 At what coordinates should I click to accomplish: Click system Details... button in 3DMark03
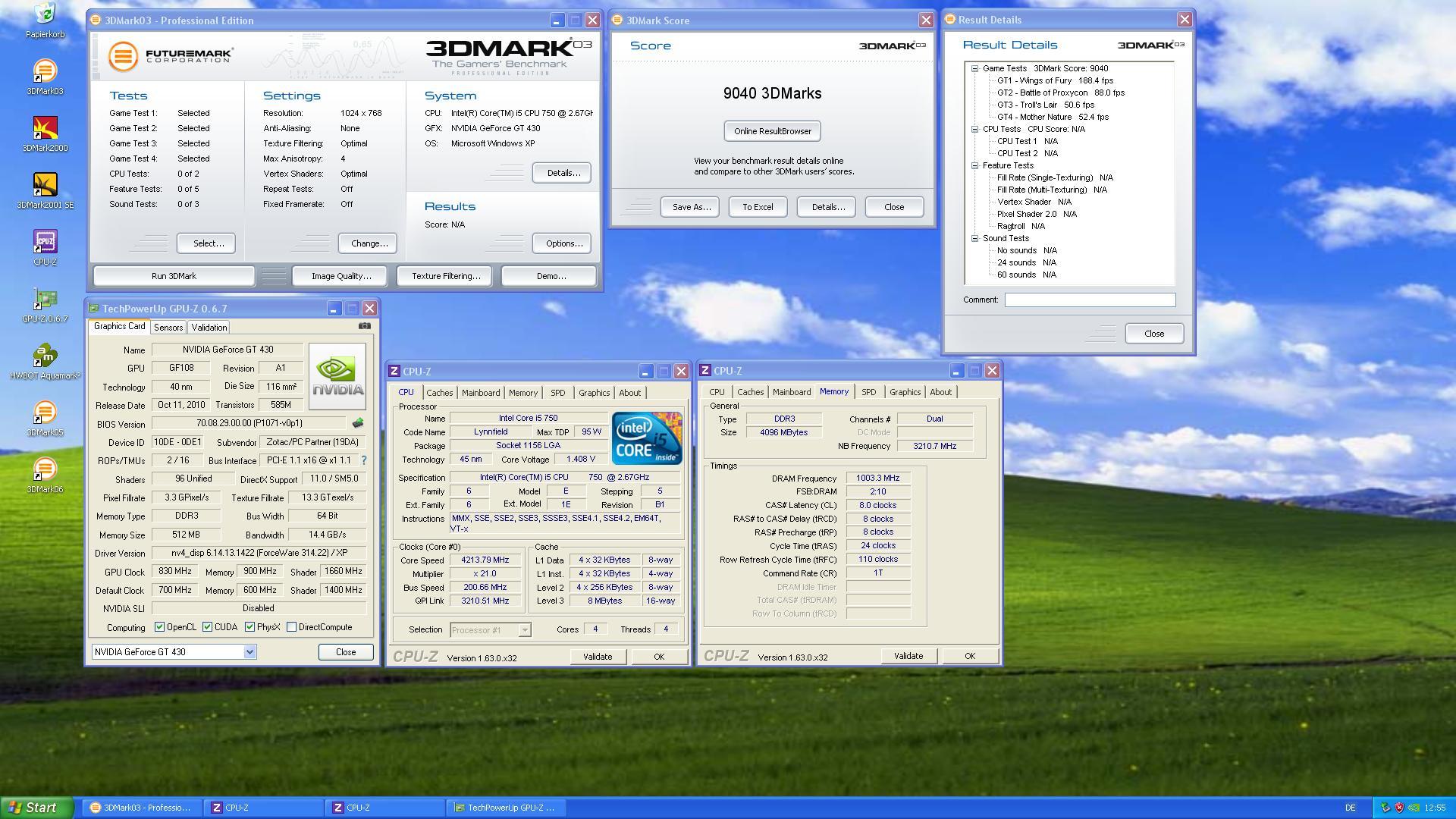pyautogui.click(x=562, y=173)
